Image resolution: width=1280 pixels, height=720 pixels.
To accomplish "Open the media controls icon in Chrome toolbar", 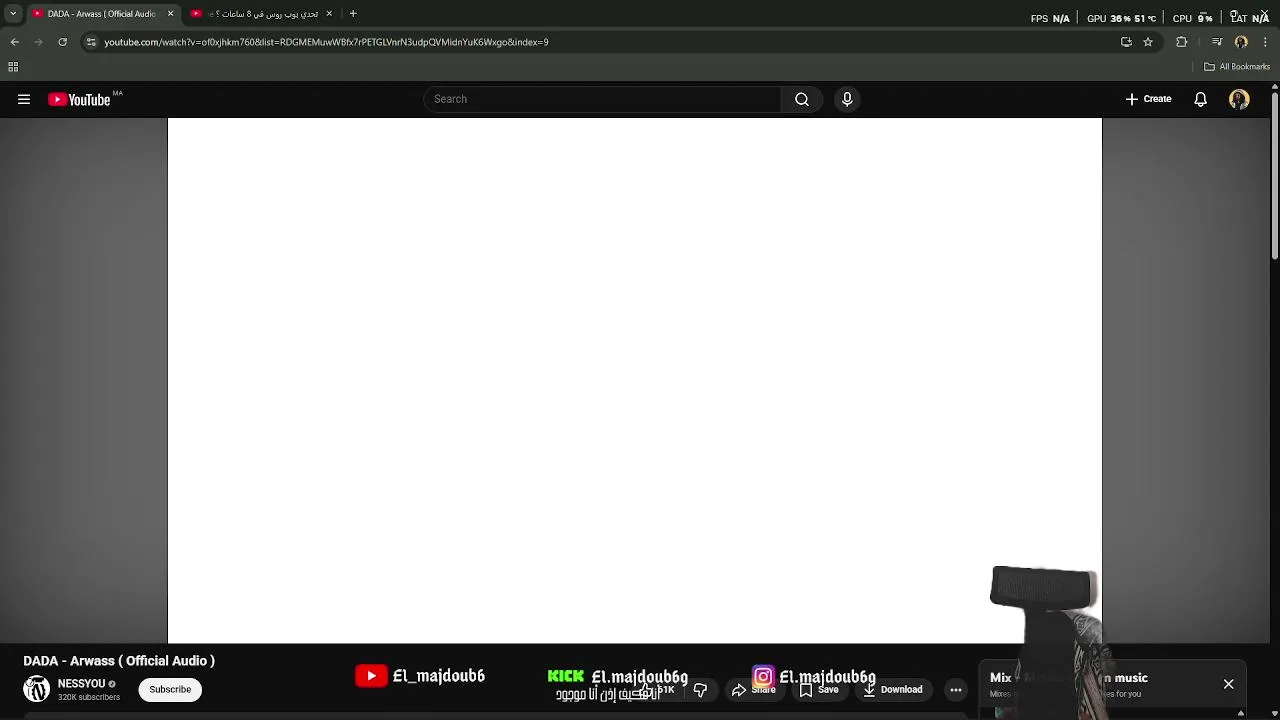I will [x=1216, y=42].
